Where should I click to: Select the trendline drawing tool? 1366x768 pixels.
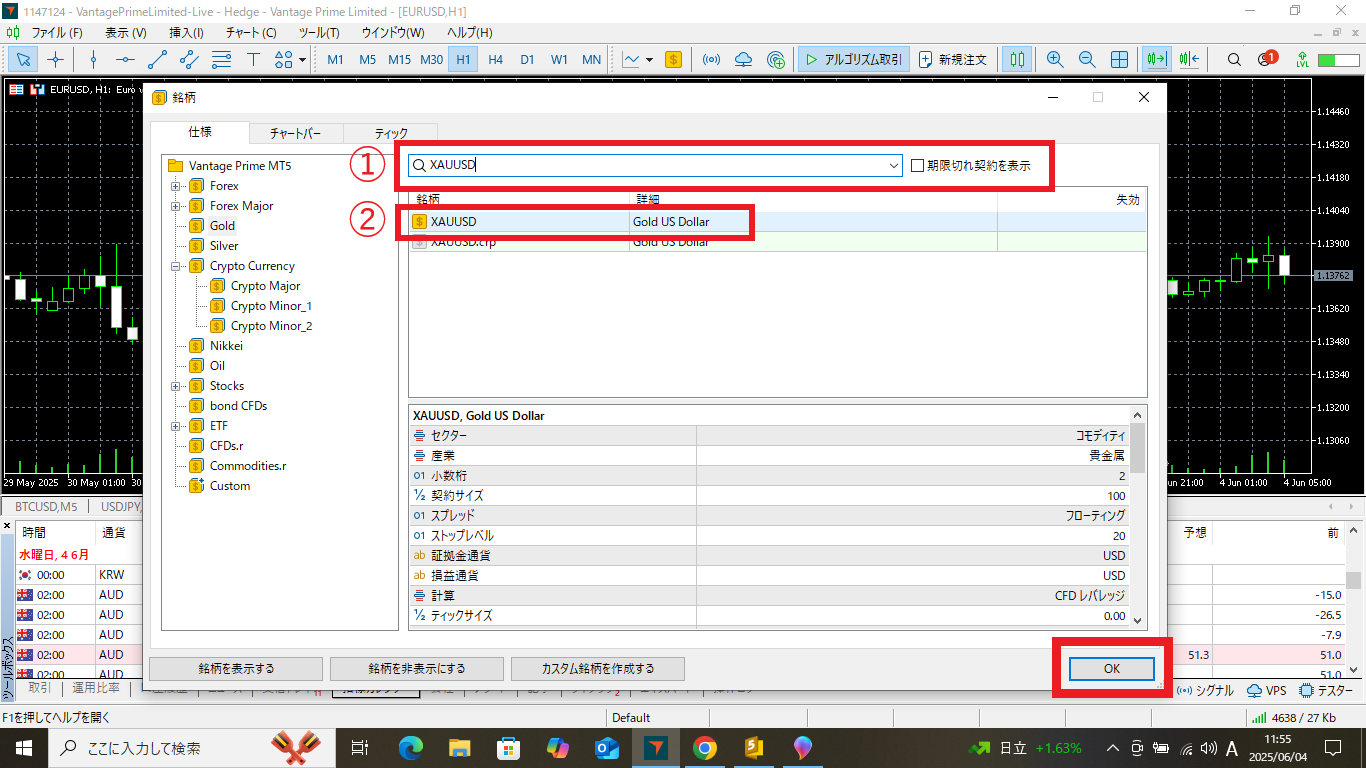click(157, 59)
